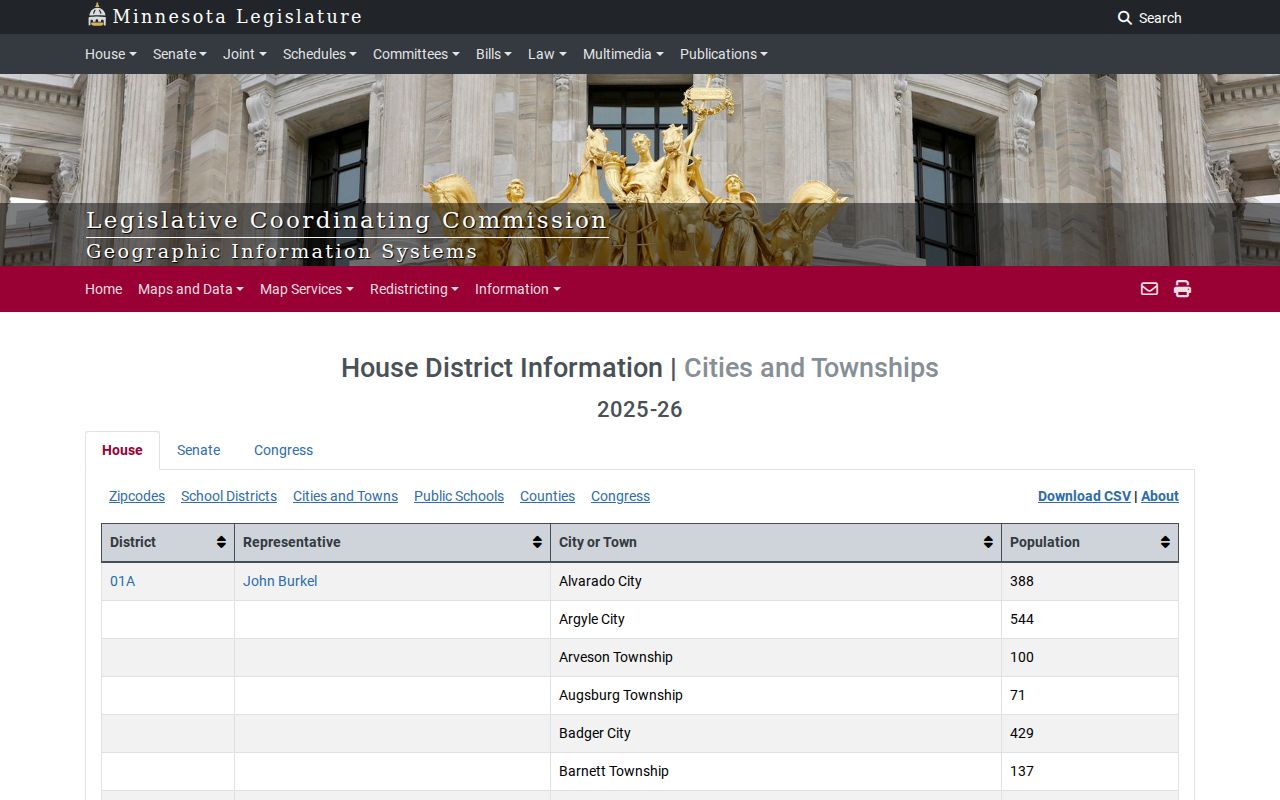Sort table by Representative column arrows
This screenshot has height=800, width=1280.
pos(537,542)
